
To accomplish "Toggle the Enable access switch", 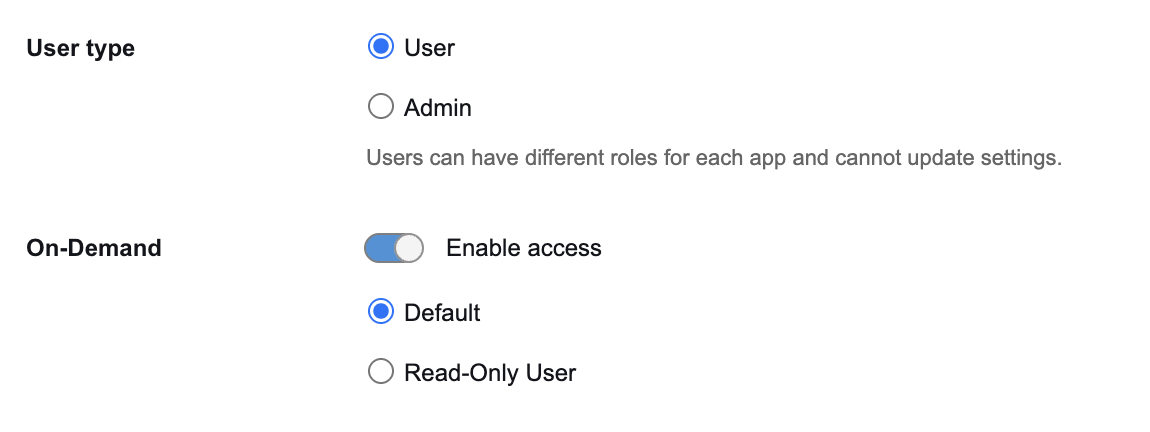I will pos(394,248).
